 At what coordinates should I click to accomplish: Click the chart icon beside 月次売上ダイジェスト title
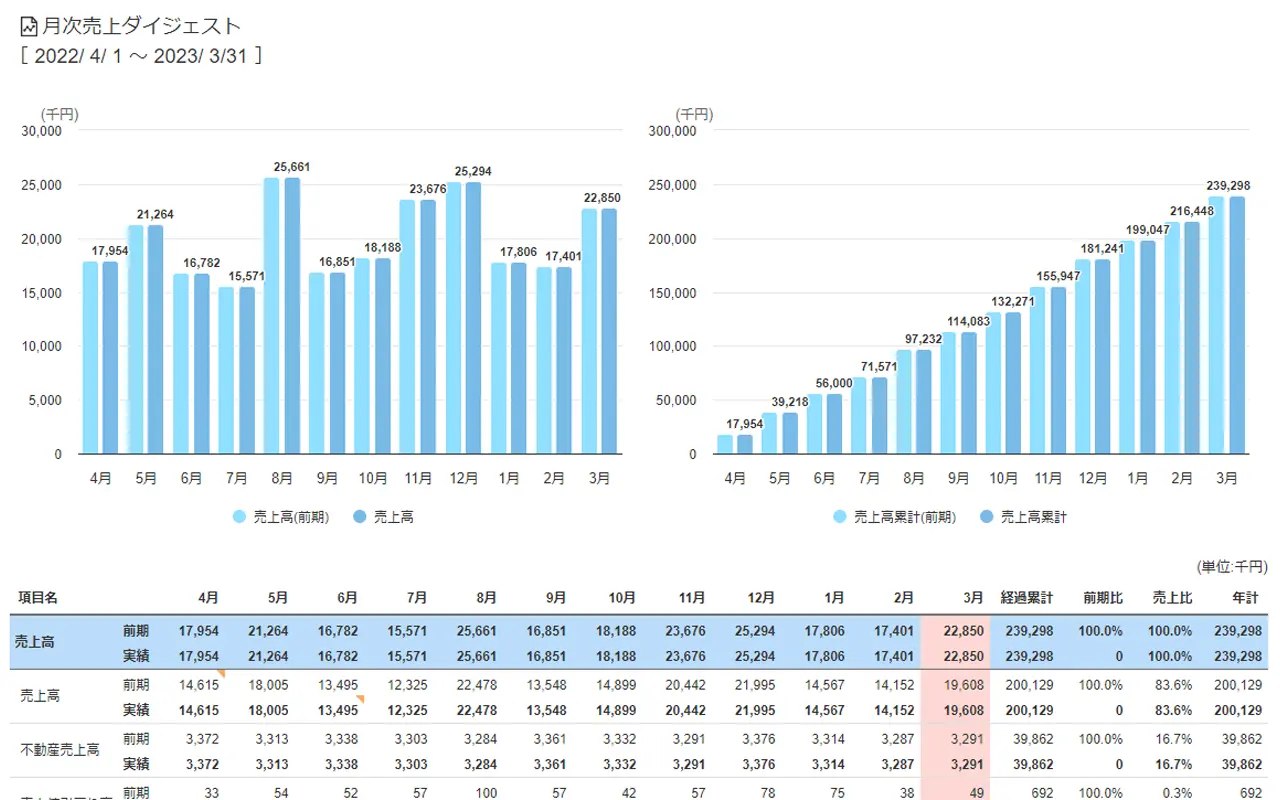pyautogui.click(x=29, y=26)
